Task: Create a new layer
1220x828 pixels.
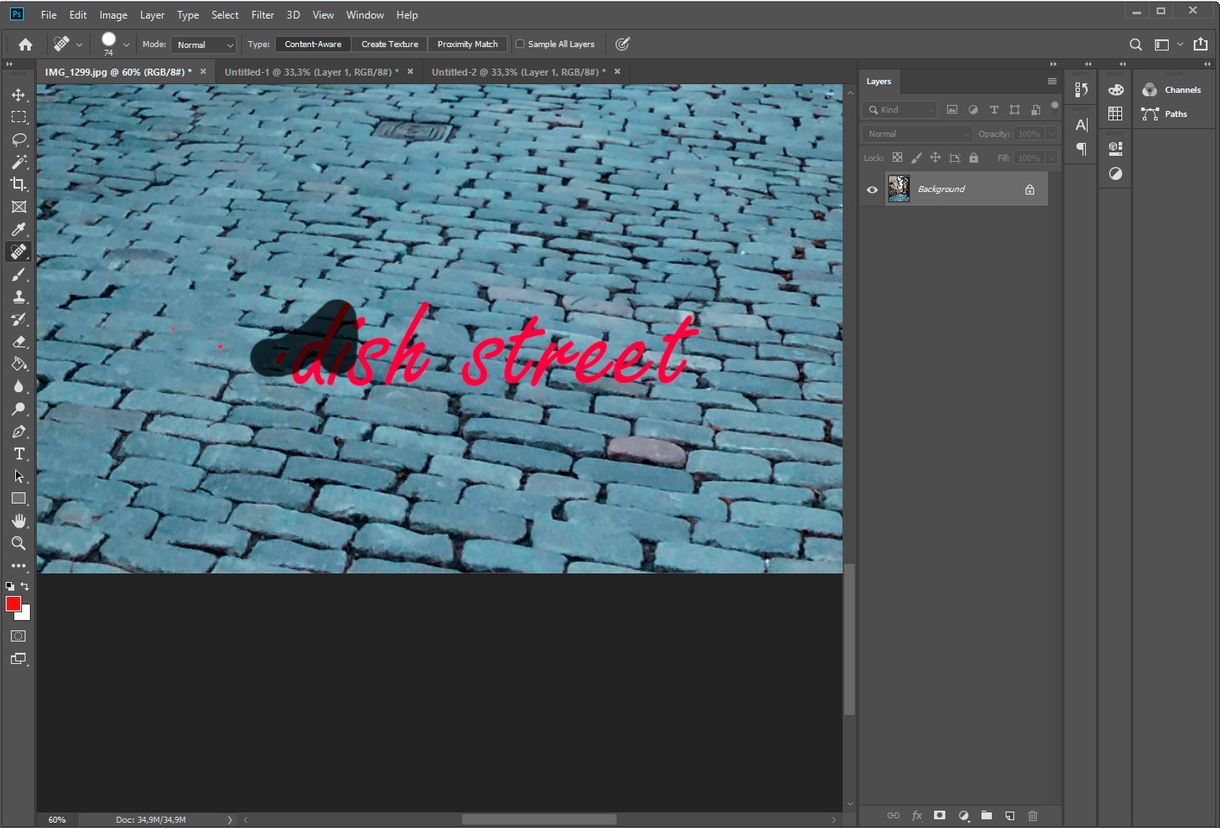Action: (x=1010, y=815)
